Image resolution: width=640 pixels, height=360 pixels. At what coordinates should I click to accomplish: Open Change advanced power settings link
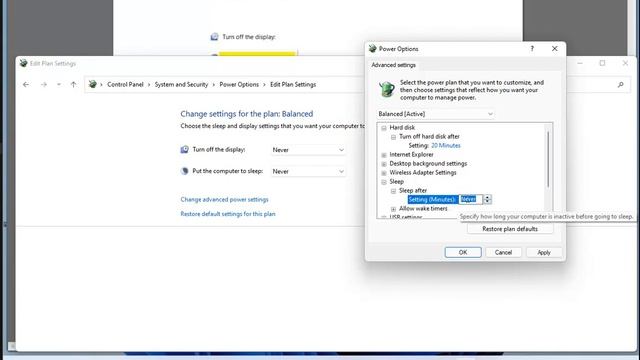tap(224, 200)
